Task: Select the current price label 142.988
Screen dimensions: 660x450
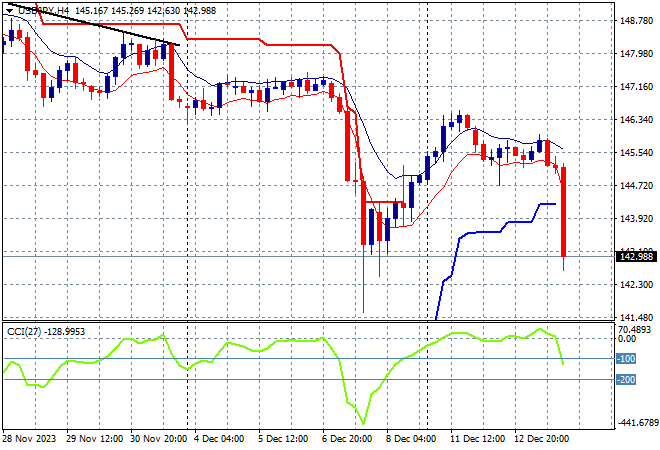Action: (636, 256)
